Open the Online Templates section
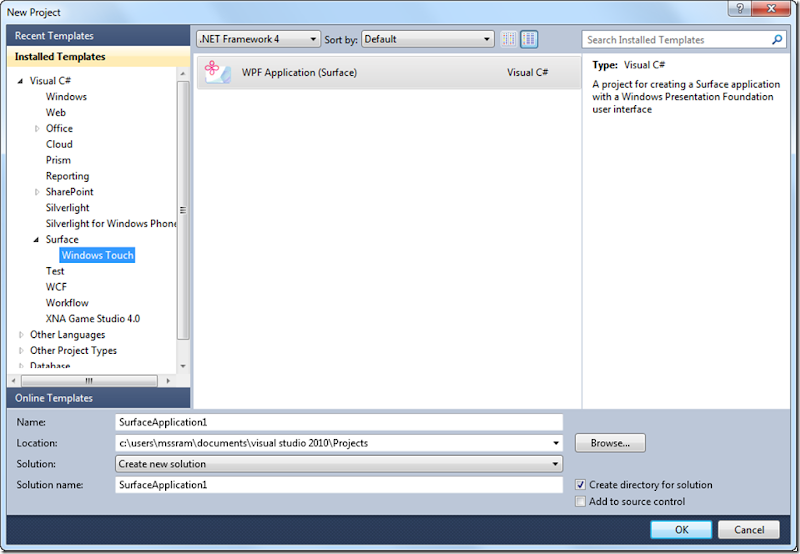800x554 pixels. pos(98,398)
